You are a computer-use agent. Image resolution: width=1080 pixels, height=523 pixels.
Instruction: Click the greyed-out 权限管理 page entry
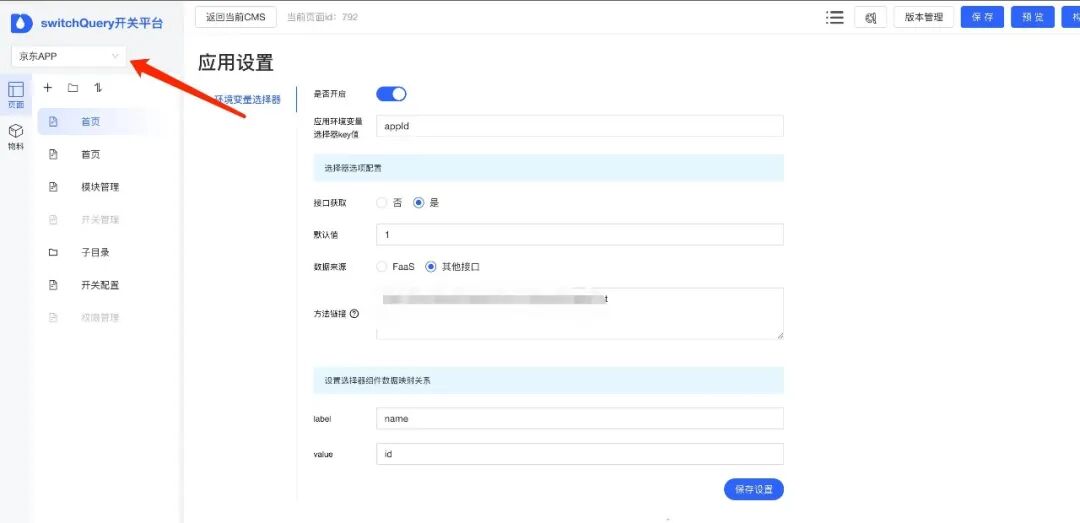pyautogui.click(x=101, y=318)
